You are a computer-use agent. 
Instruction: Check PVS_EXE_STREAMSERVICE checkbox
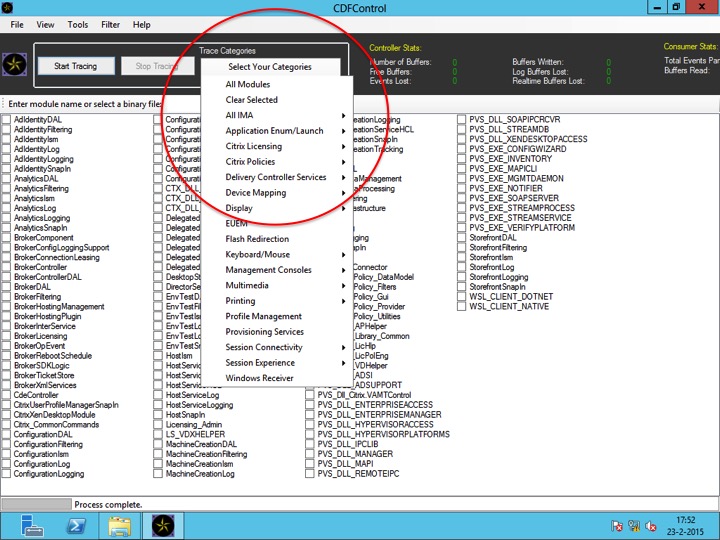(x=461, y=218)
